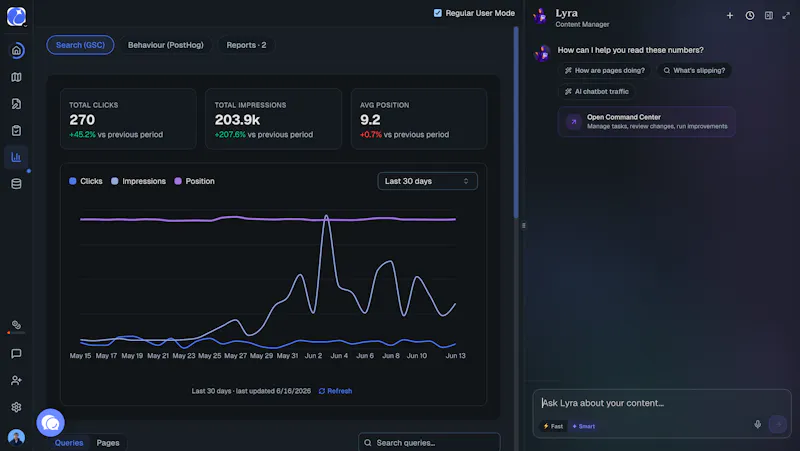
Task: Click the magnifier icon in Search queries
Action: tap(368, 443)
